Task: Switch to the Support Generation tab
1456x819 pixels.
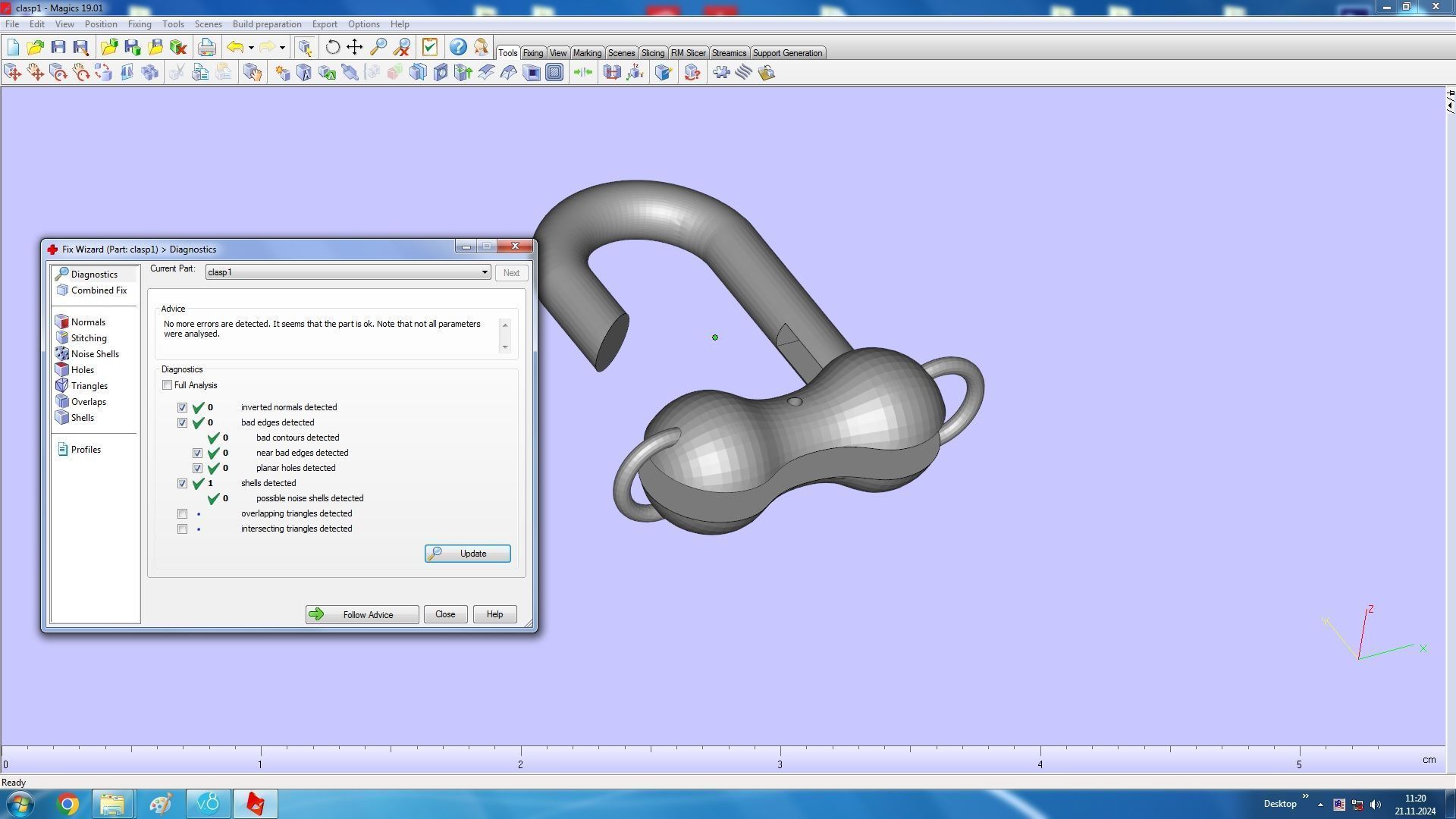Action: tap(786, 53)
